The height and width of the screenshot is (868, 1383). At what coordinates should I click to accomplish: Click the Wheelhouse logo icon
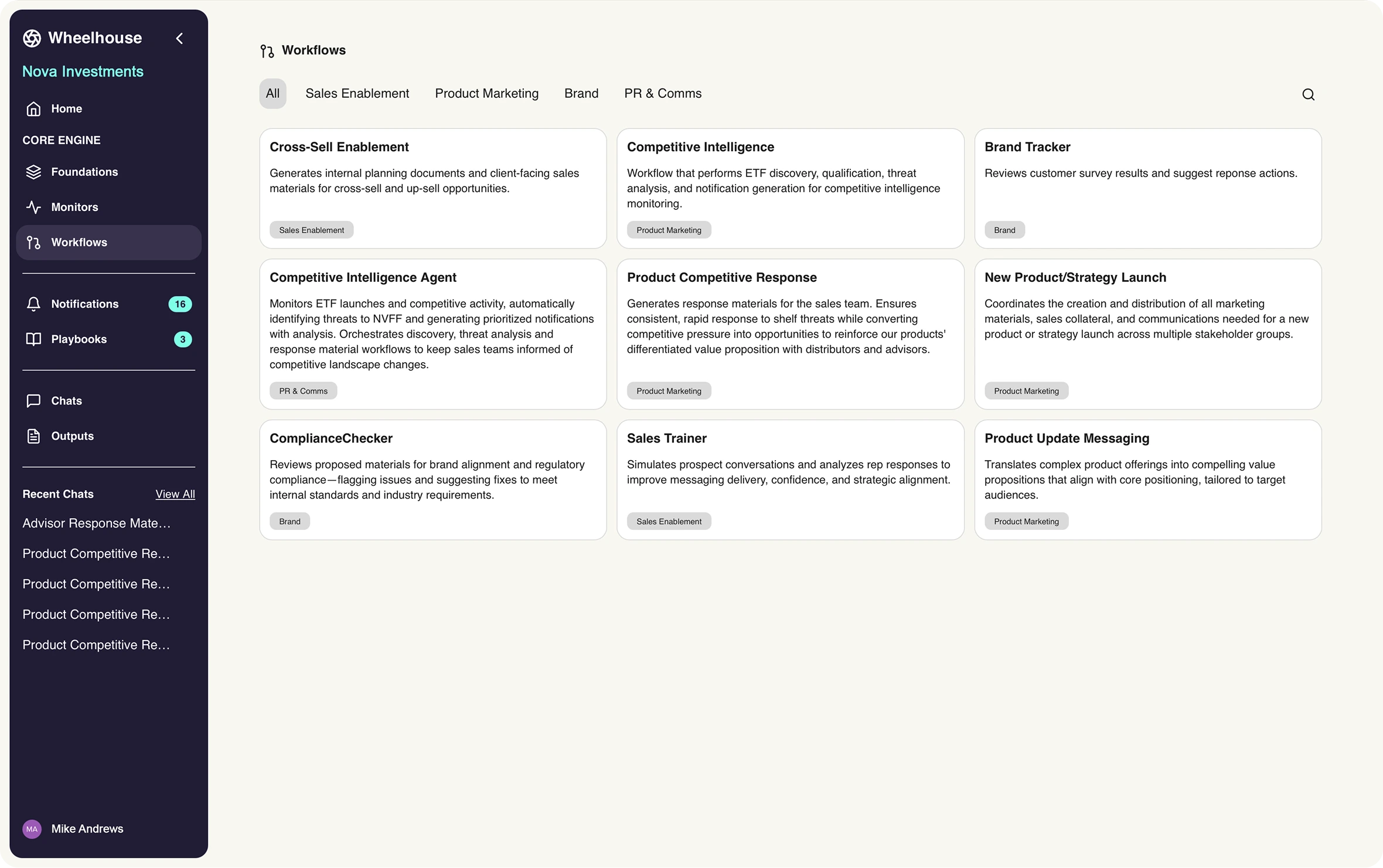coord(32,38)
